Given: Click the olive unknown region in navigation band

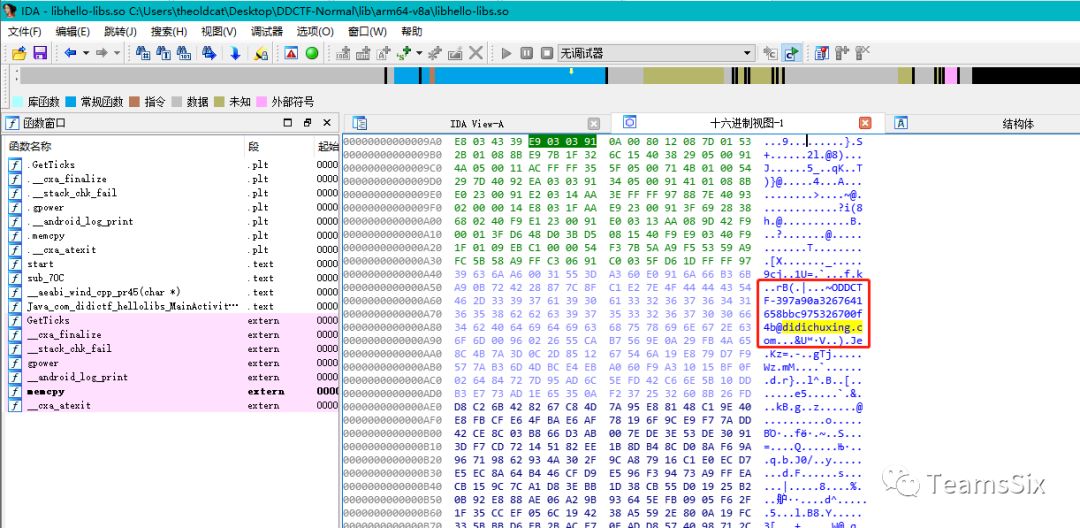Looking at the screenshot, I should pos(683,76).
